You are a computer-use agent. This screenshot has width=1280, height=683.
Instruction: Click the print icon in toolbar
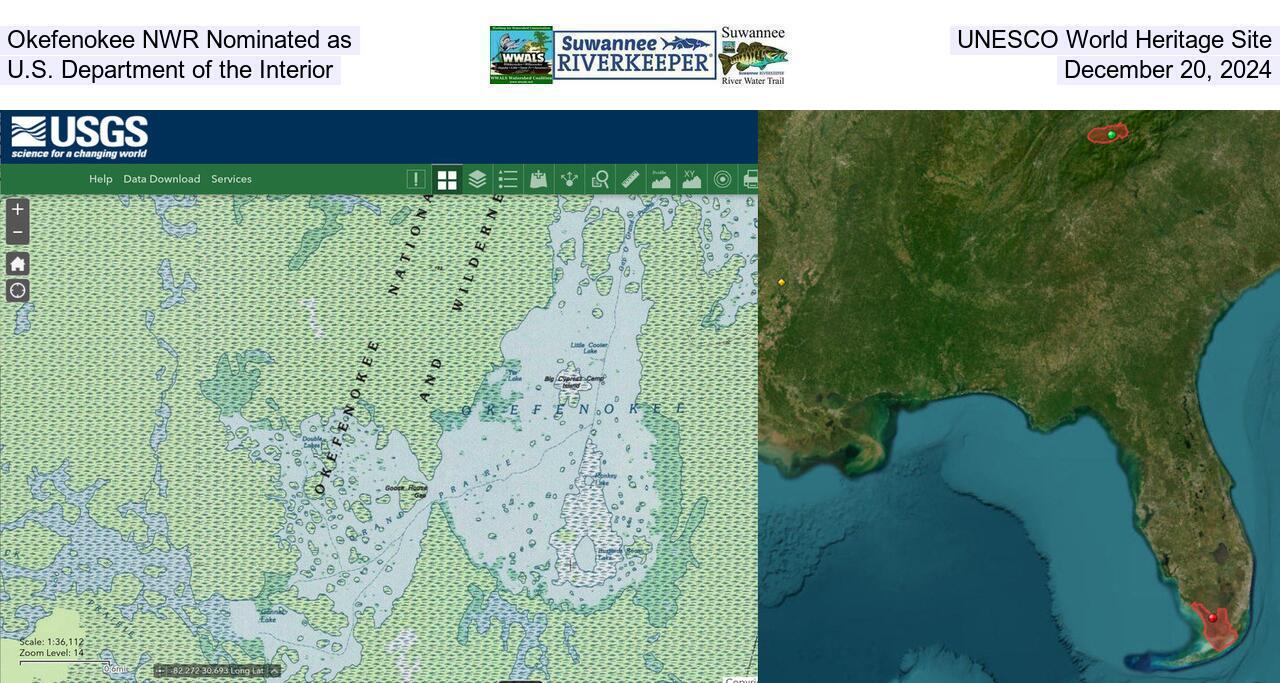pyautogui.click(x=750, y=179)
